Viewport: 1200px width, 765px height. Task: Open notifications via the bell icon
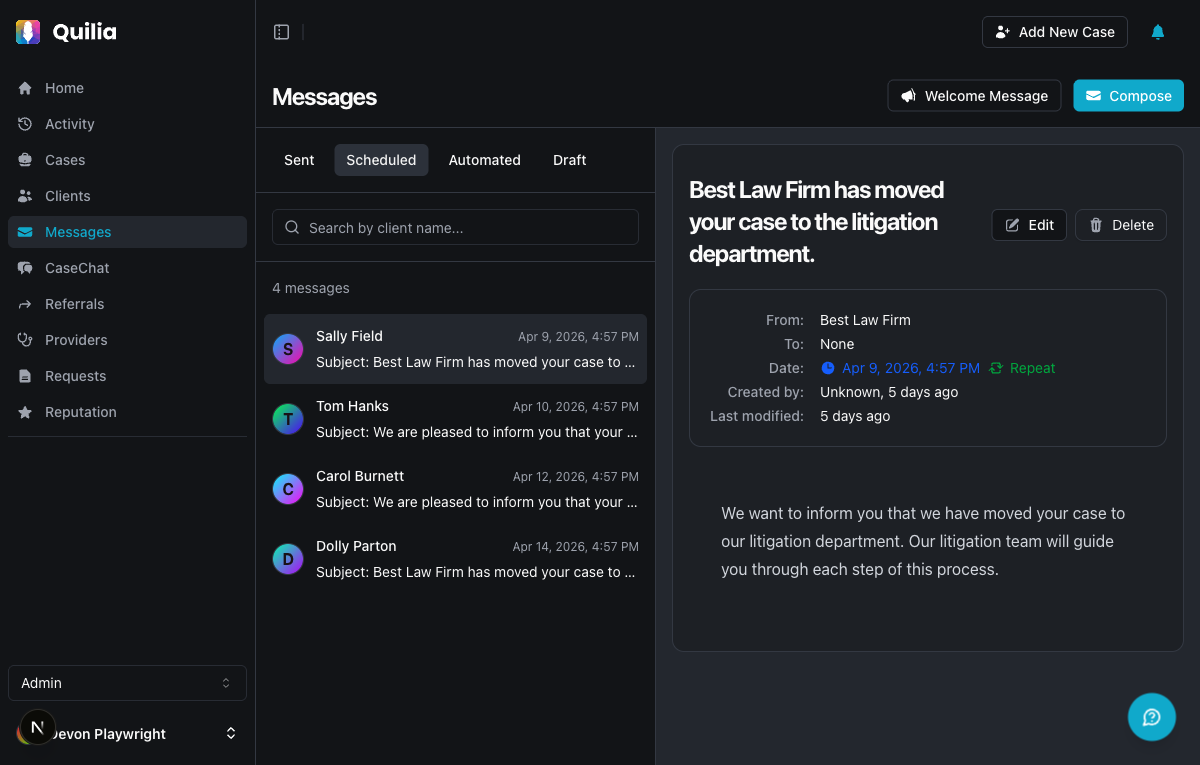pos(1157,31)
